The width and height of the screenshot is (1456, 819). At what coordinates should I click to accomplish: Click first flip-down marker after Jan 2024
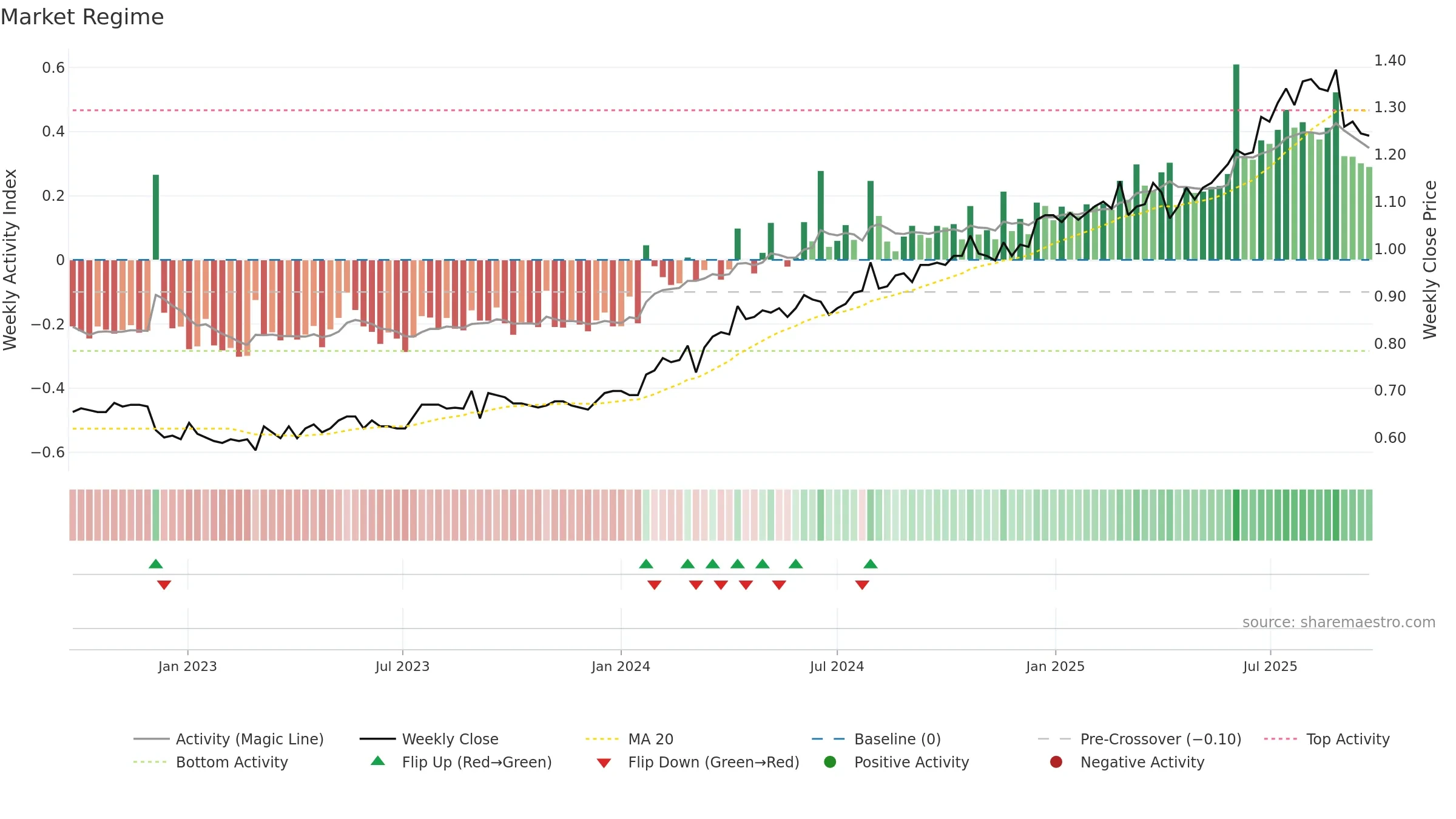coord(654,585)
